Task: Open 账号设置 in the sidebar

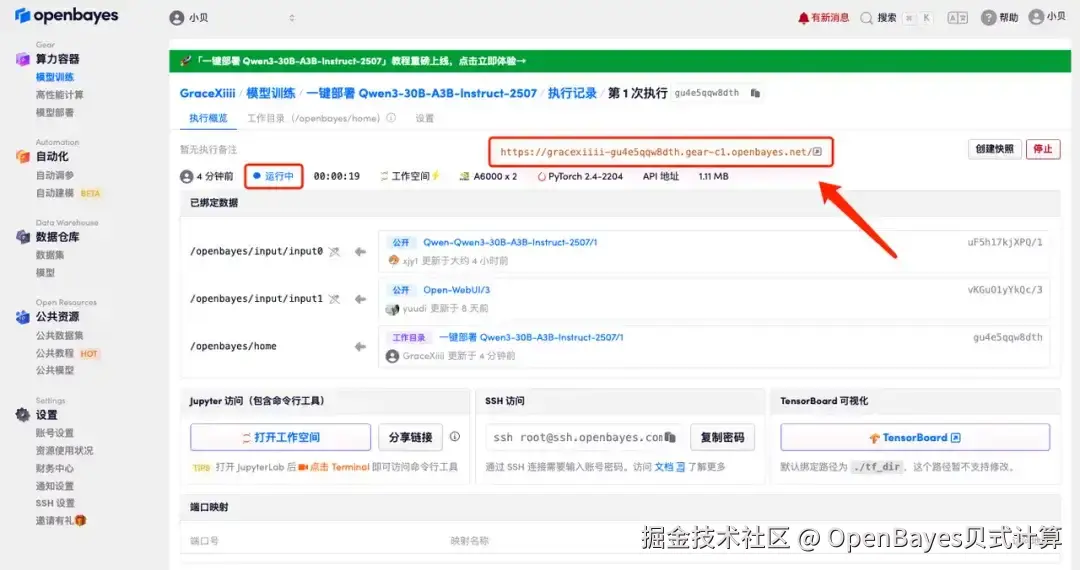Action: pyautogui.click(x=55, y=433)
